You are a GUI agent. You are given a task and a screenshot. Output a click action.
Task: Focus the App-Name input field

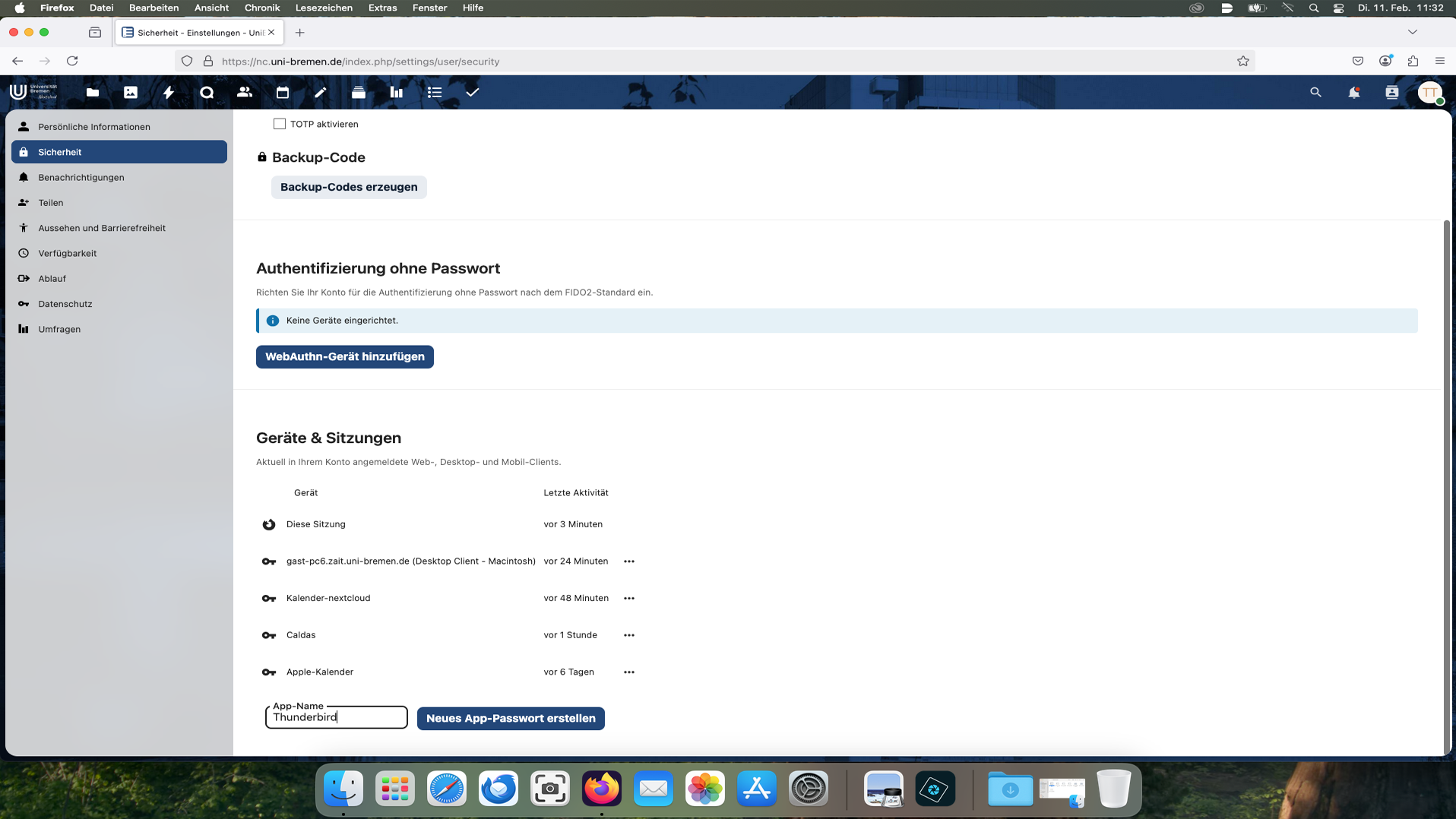[336, 718]
